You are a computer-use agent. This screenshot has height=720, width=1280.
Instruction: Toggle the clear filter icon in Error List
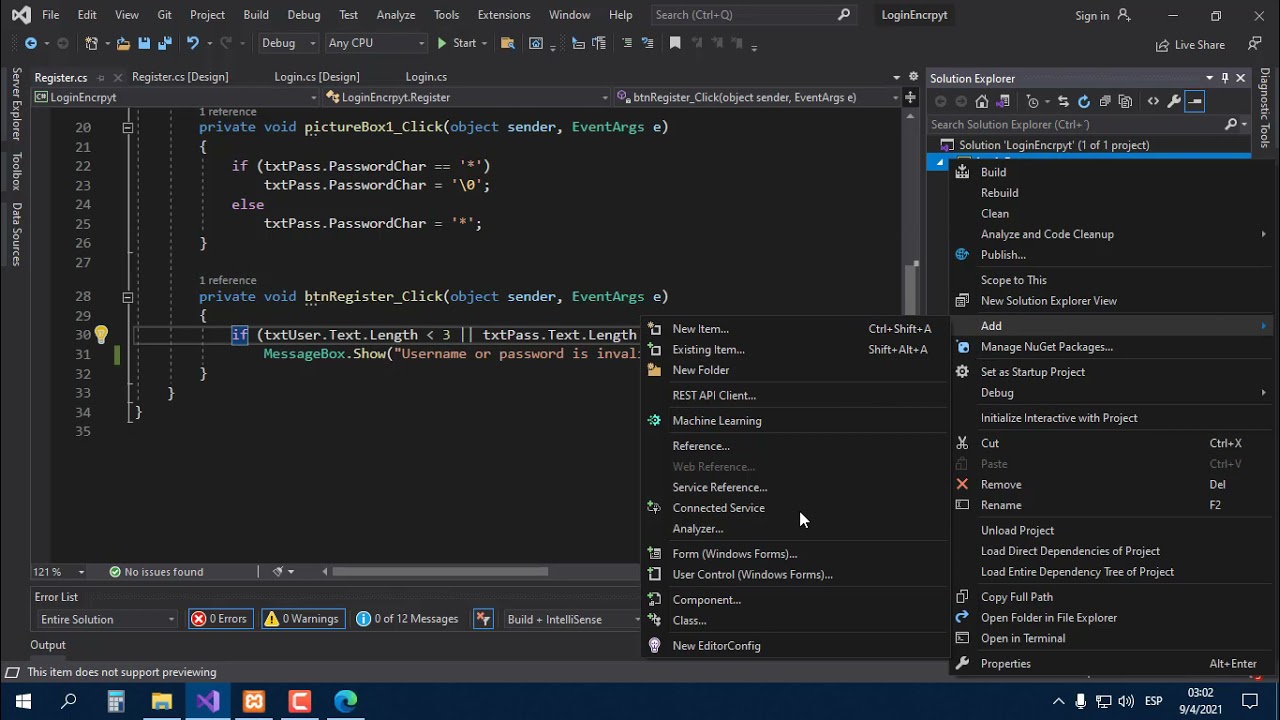tap(483, 619)
